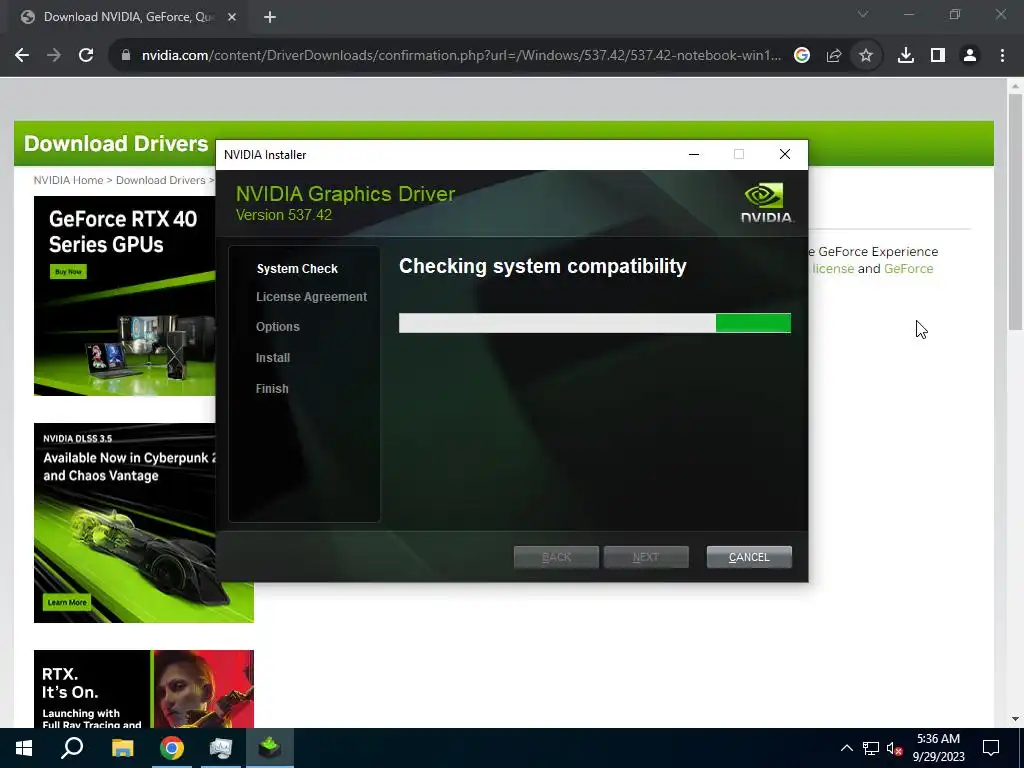Image resolution: width=1024 pixels, height=768 pixels.
Task: View site info via the padlock icon
Action: point(127,56)
